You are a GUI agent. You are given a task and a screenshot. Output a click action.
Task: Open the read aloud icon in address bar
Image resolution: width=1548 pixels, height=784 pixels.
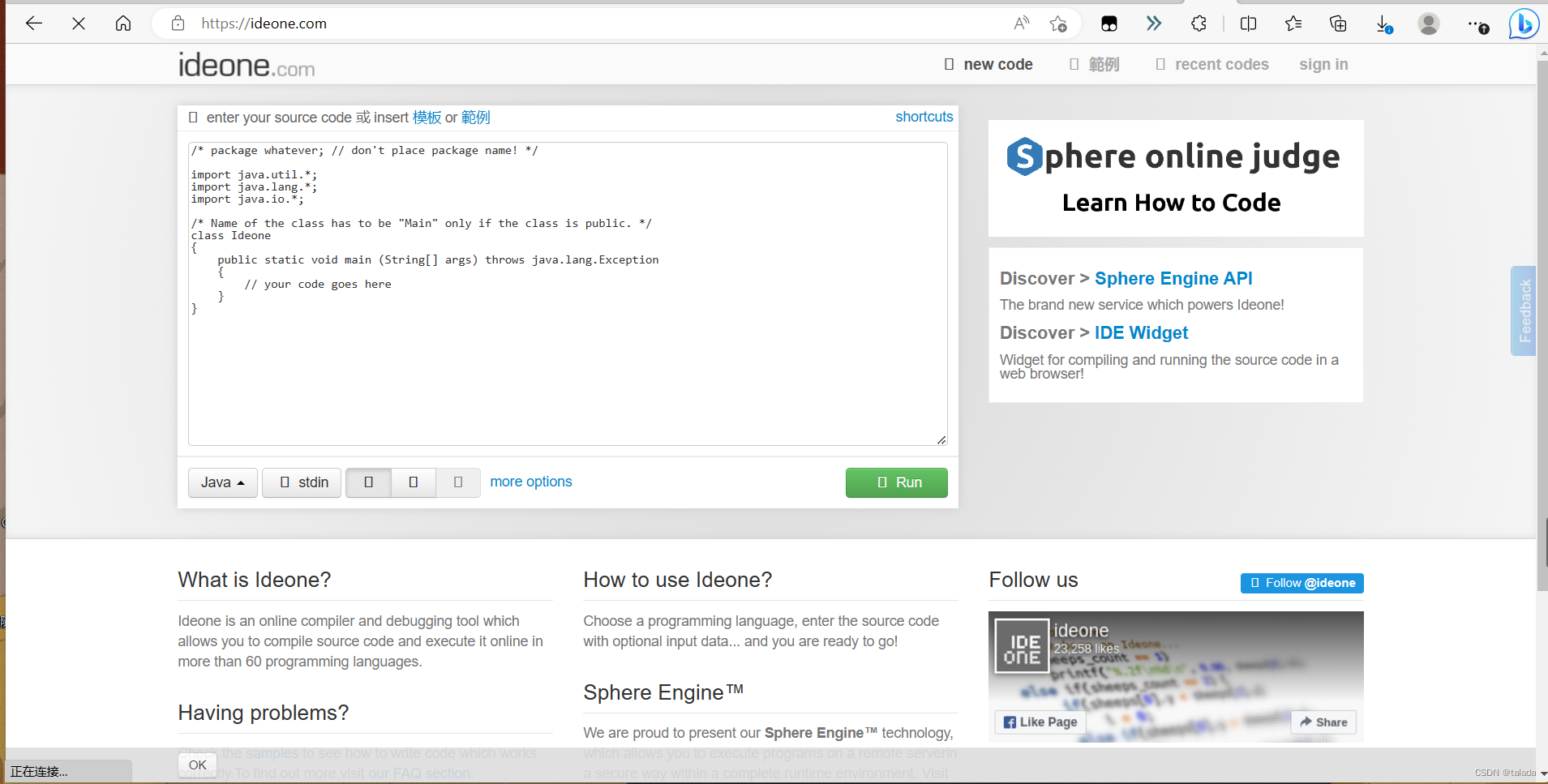[1022, 24]
